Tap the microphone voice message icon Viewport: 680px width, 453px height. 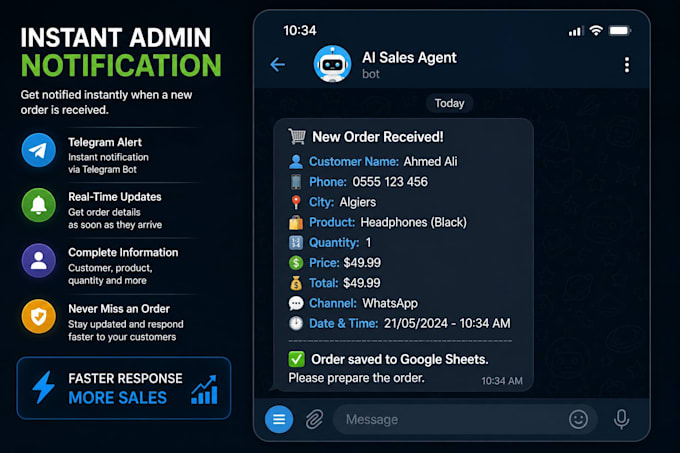click(x=621, y=419)
